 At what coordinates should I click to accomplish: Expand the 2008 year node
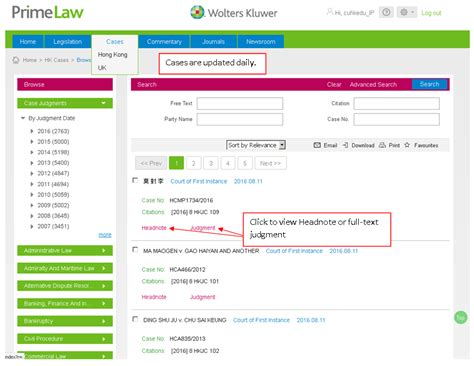click(32, 216)
